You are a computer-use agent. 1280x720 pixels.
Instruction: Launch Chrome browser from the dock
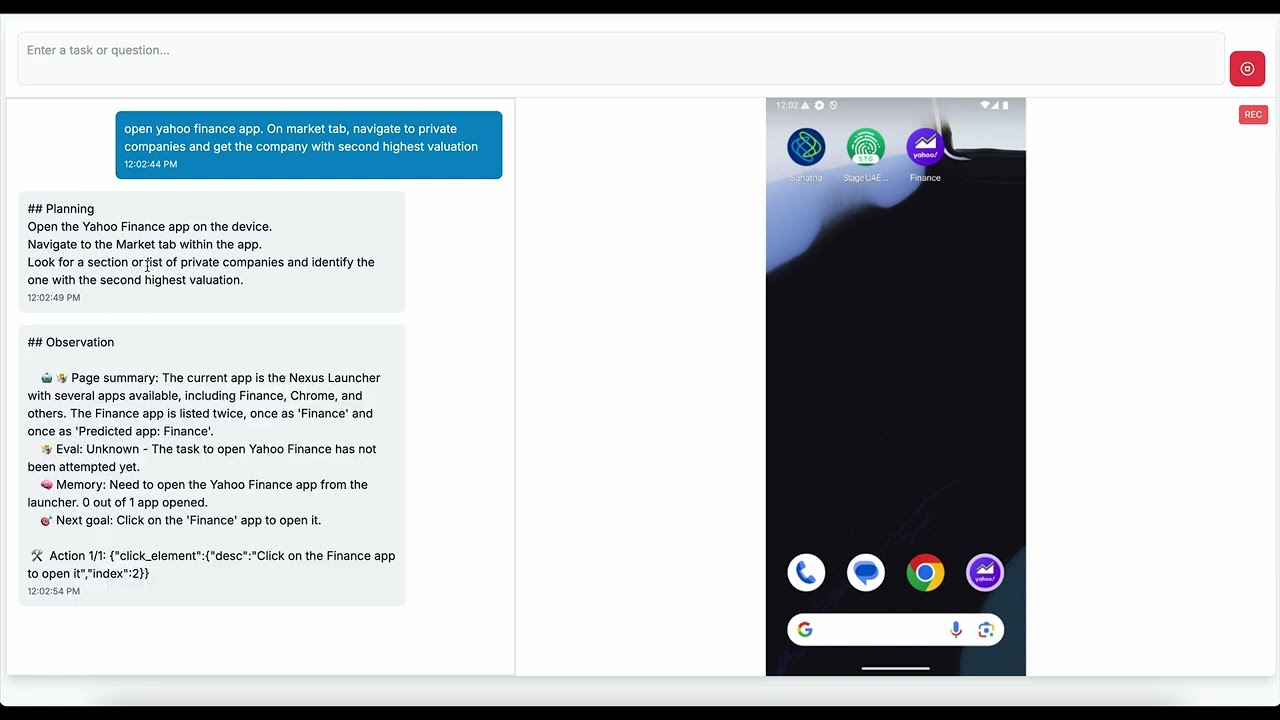[925, 573]
